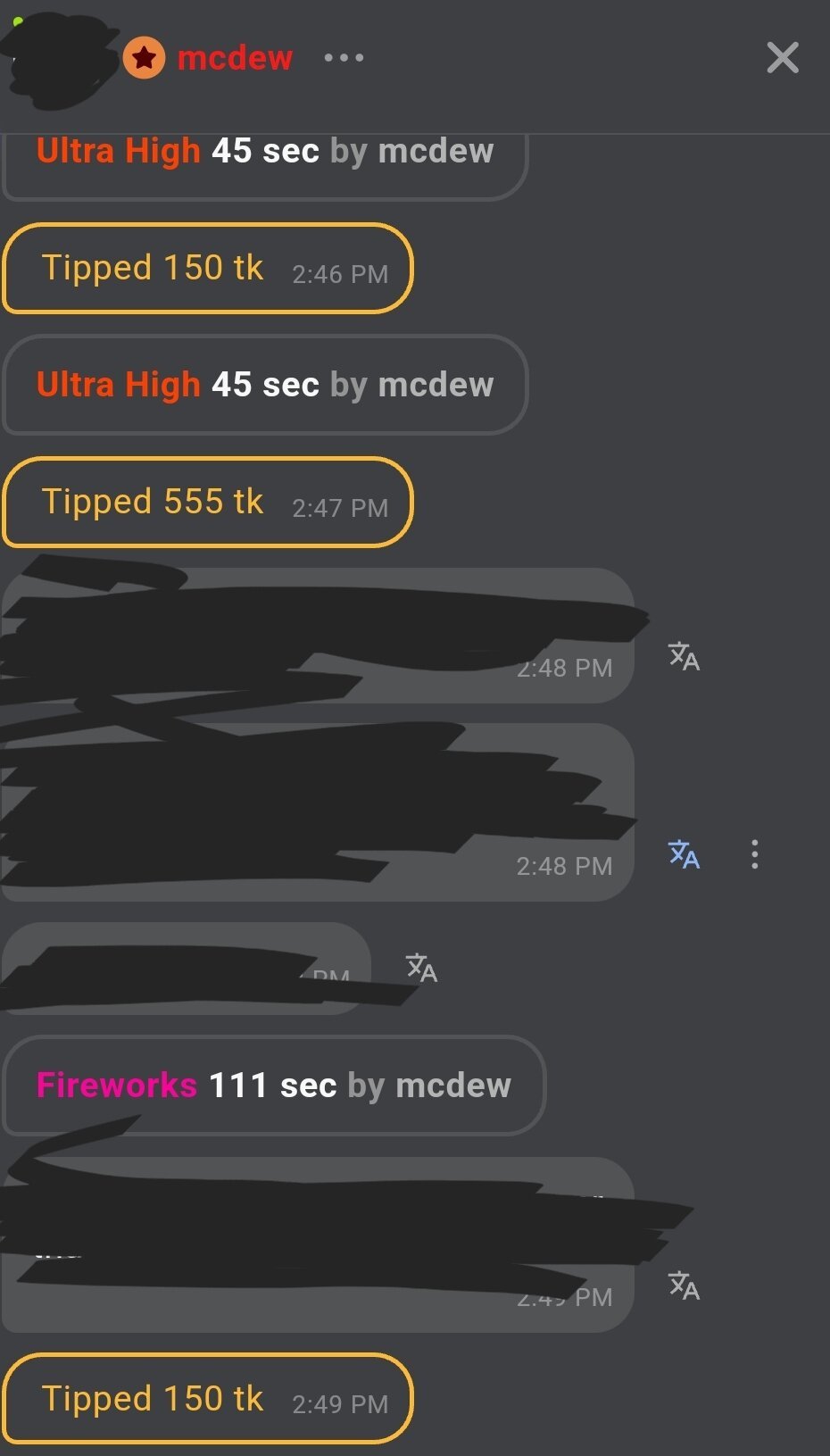Screen dimensions: 830x1456
Task: Click the red star badge beside mcdew
Action: click(144, 59)
